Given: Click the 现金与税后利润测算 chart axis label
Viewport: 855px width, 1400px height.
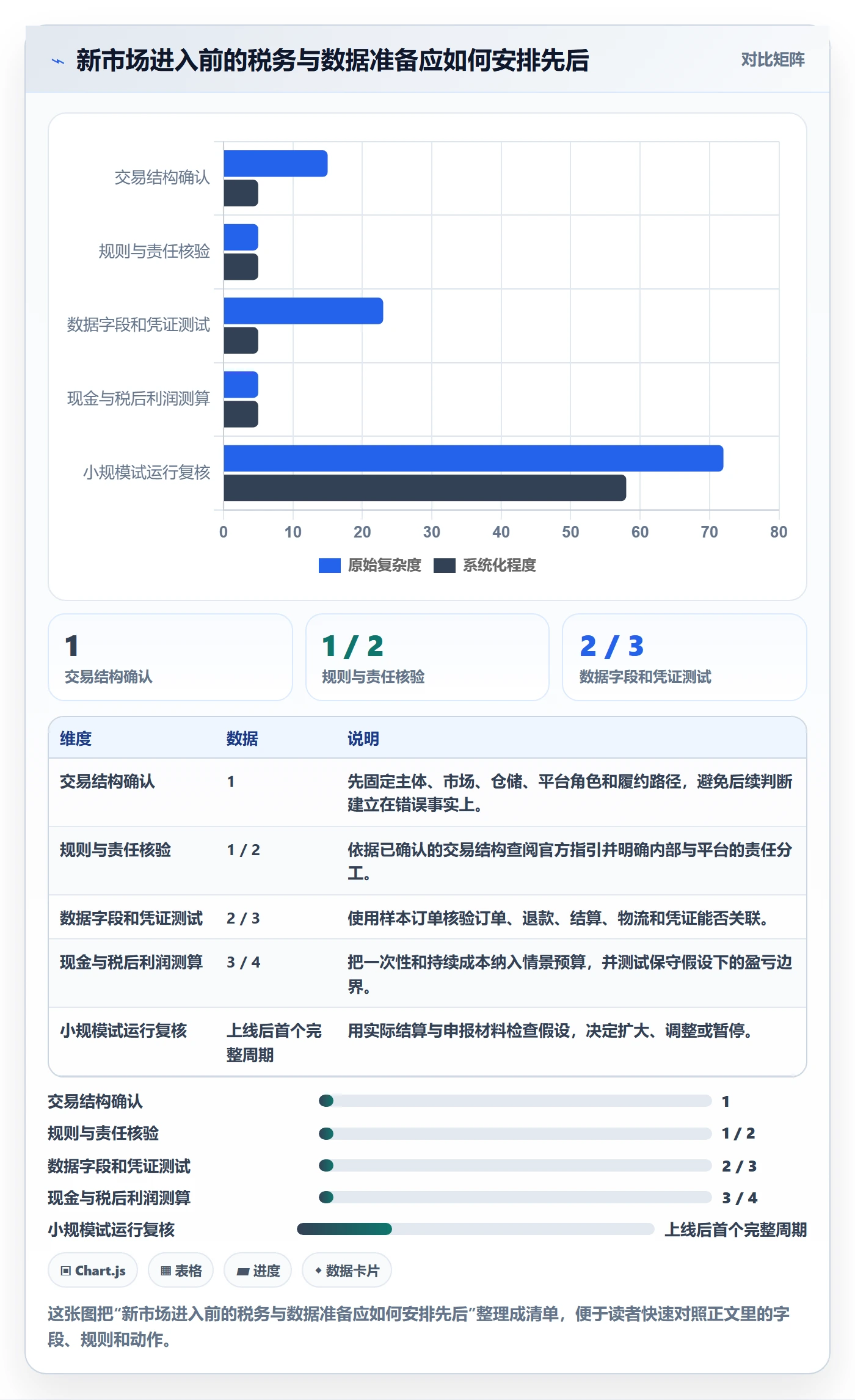Looking at the screenshot, I should 139,399.
